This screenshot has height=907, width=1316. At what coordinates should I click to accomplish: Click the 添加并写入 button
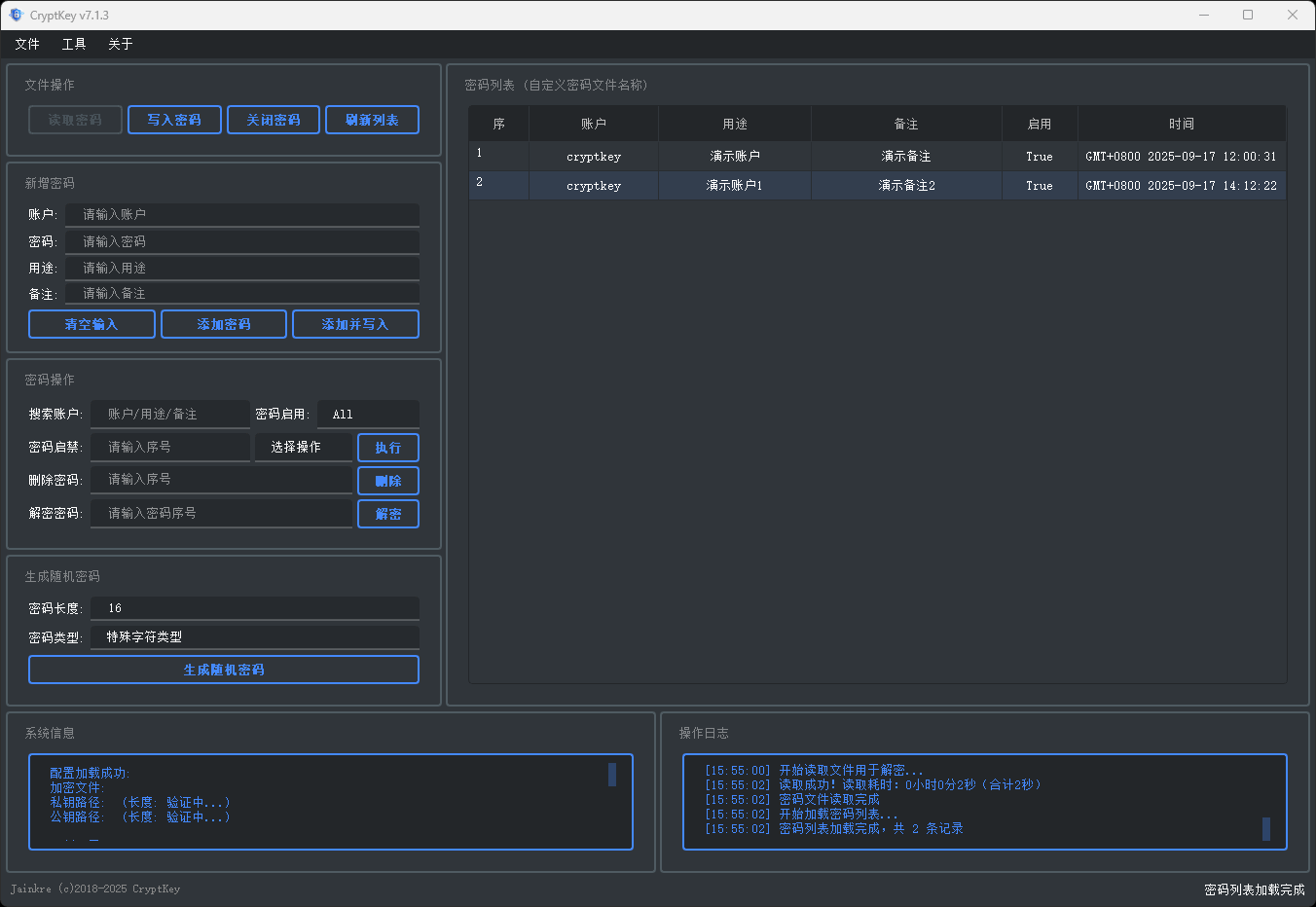click(355, 324)
